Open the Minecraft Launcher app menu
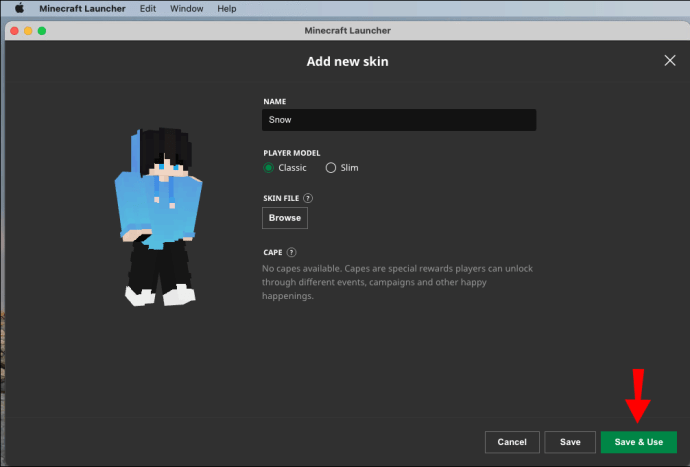This screenshot has height=467, width=690. (81, 8)
